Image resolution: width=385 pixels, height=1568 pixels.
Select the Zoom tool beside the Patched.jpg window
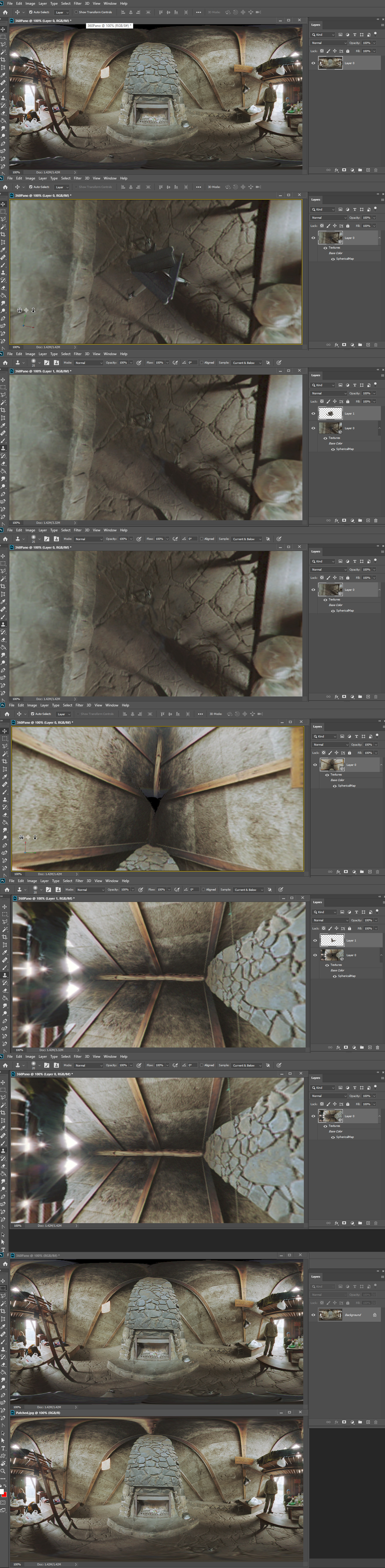[3, 1471]
